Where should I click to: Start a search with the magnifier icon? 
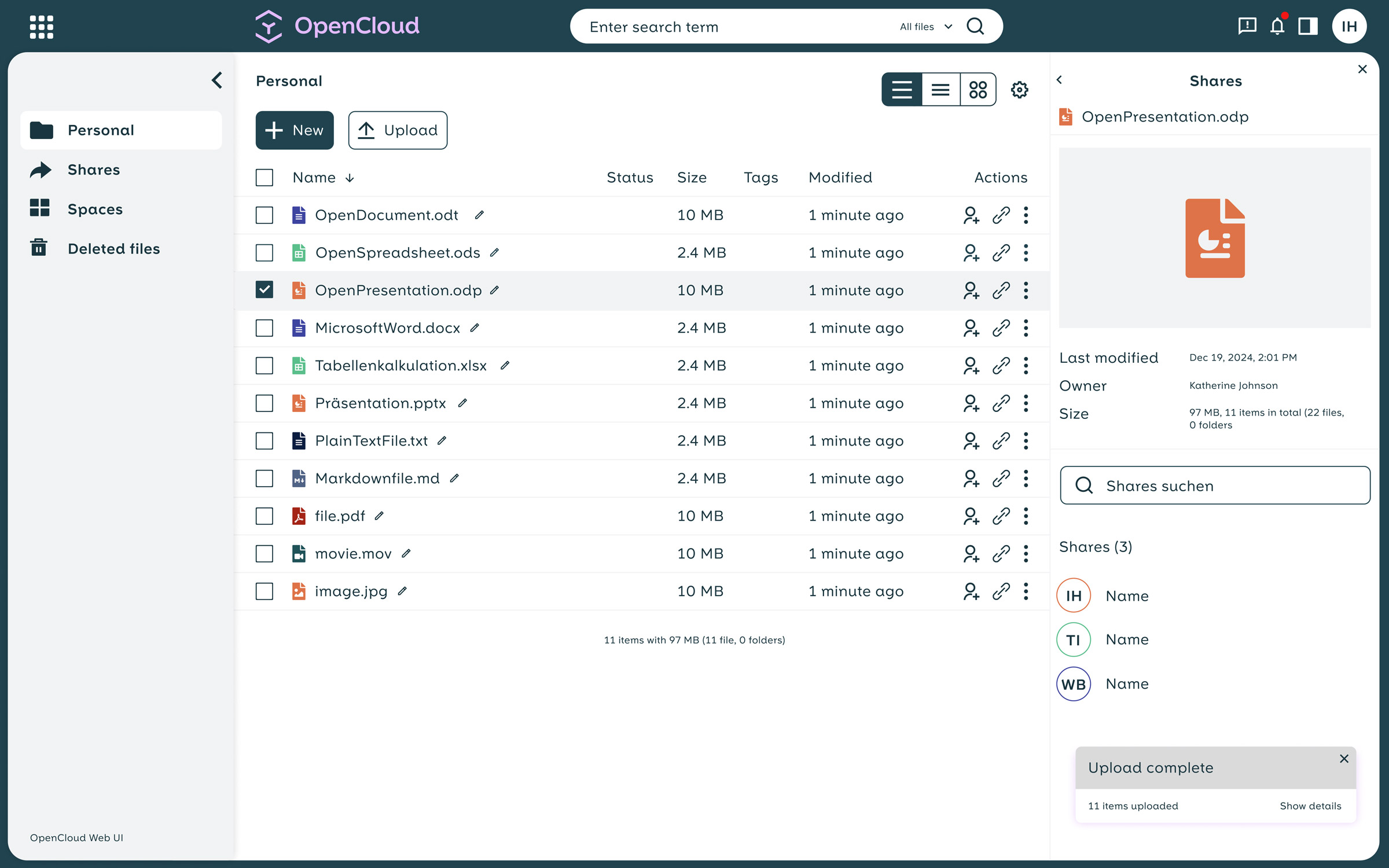(x=976, y=26)
